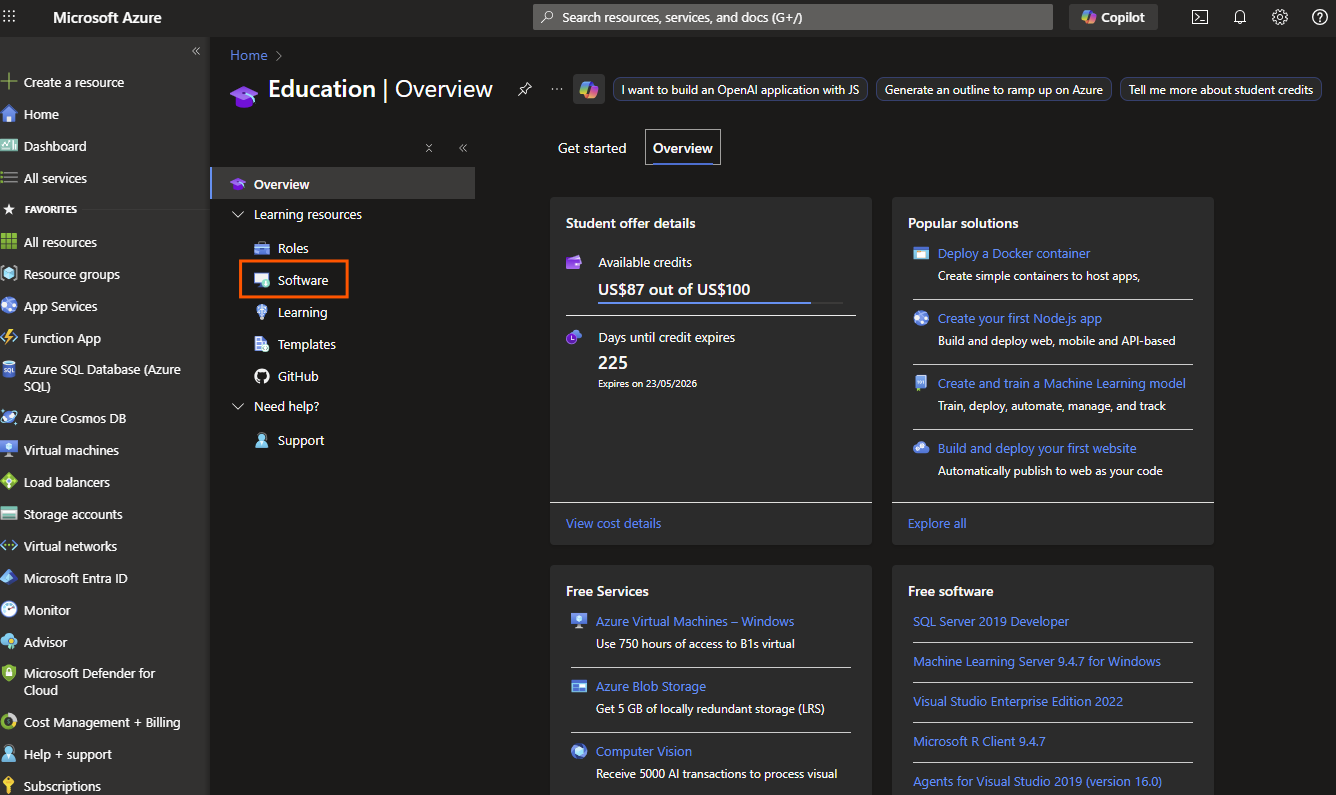The height and width of the screenshot is (795, 1336).
Task: Open Templates in the Education menu
Action: tap(306, 344)
